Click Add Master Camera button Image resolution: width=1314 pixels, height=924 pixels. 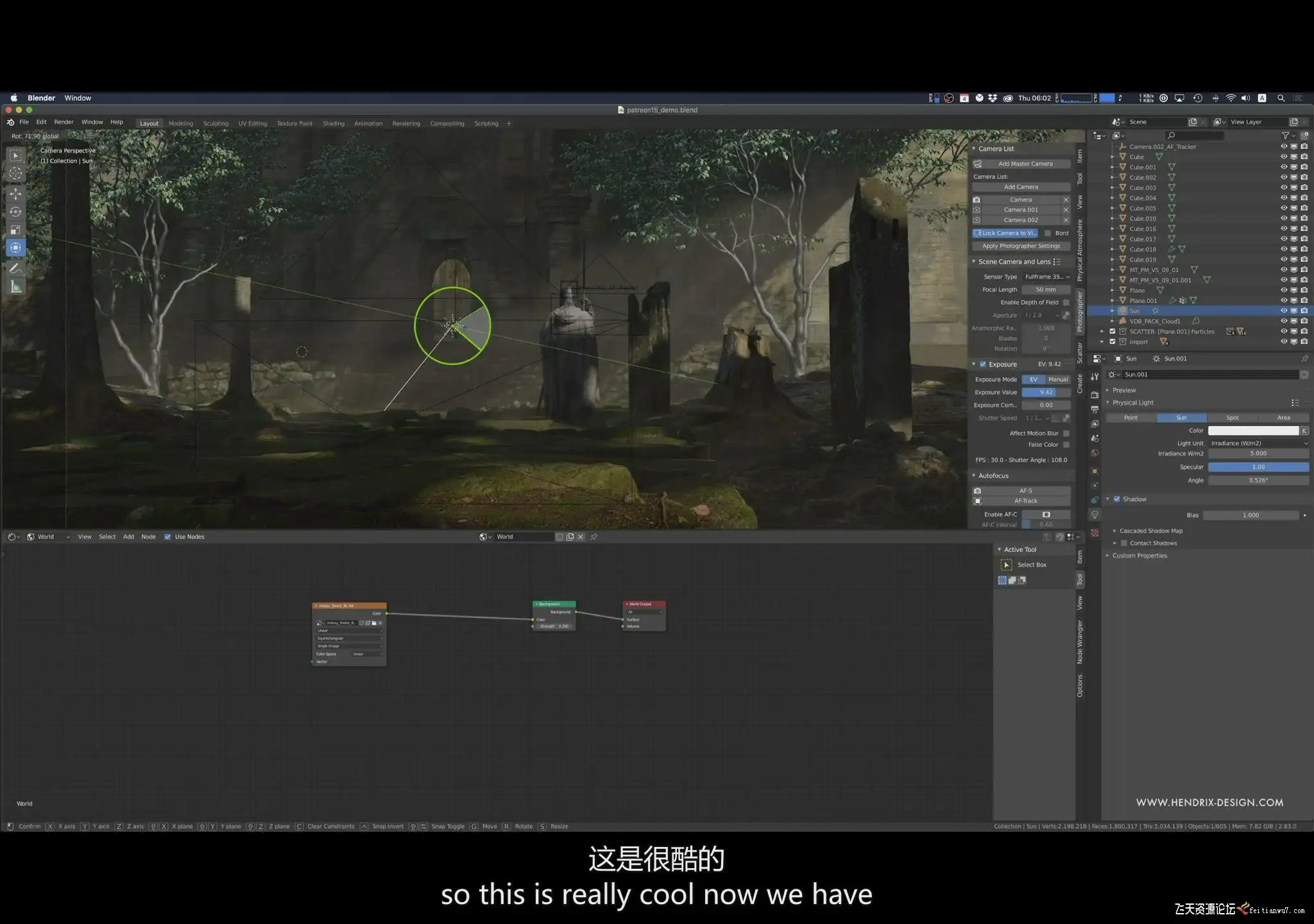coord(1025,164)
